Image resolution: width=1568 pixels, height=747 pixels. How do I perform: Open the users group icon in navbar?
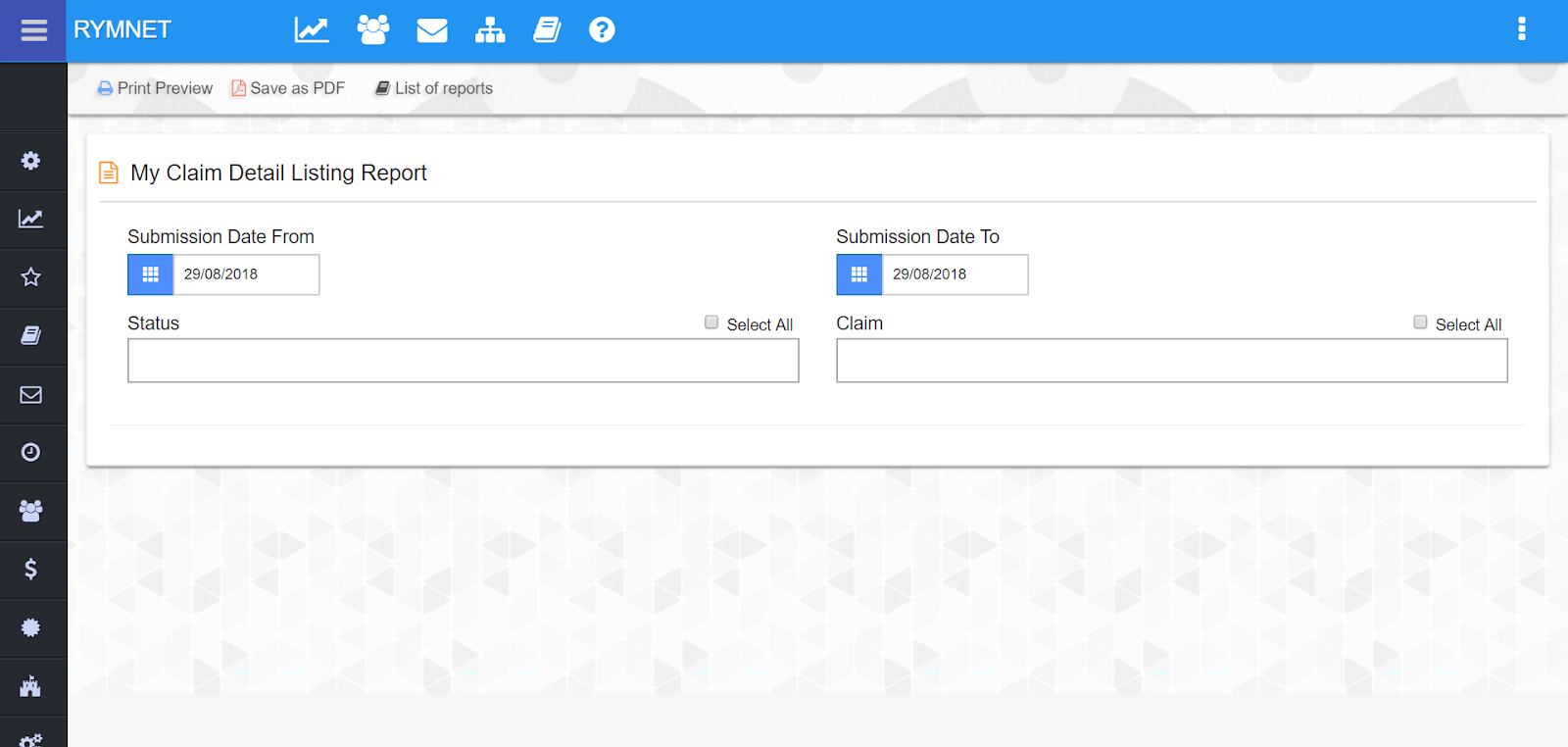coord(372,30)
